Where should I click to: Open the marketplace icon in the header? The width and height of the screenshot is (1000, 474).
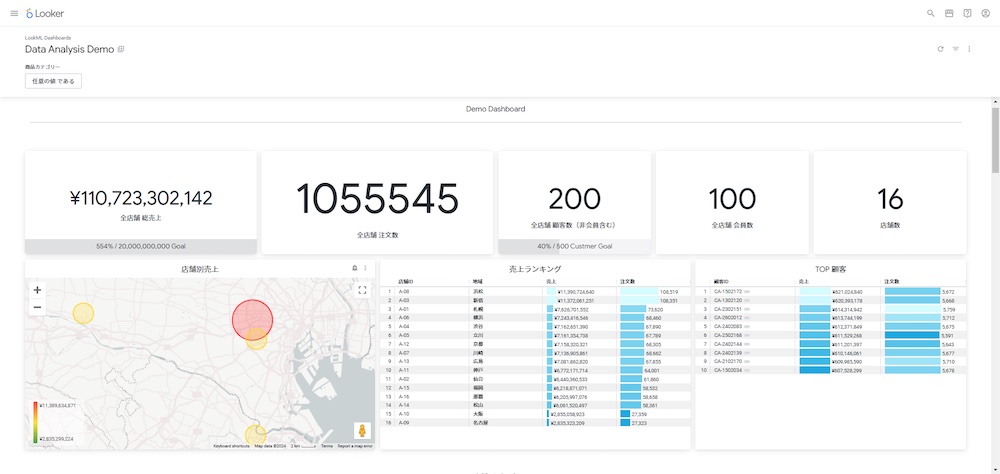coord(949,13)
